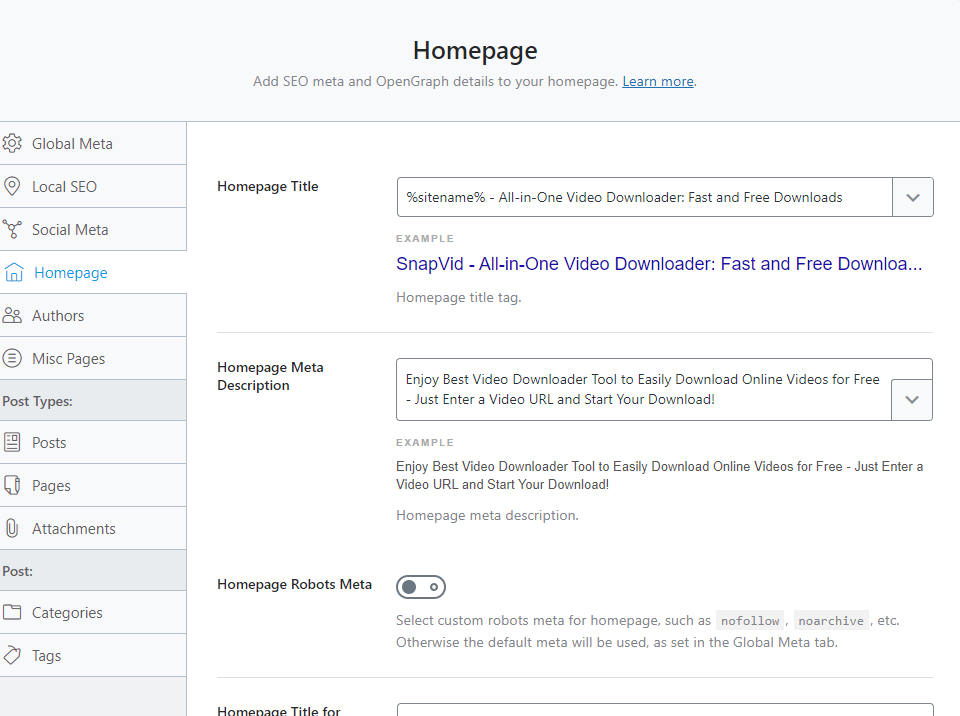The height and width of the screenshot is (716, 960).
Task: Click the Tags label icon
Action: 12,655
